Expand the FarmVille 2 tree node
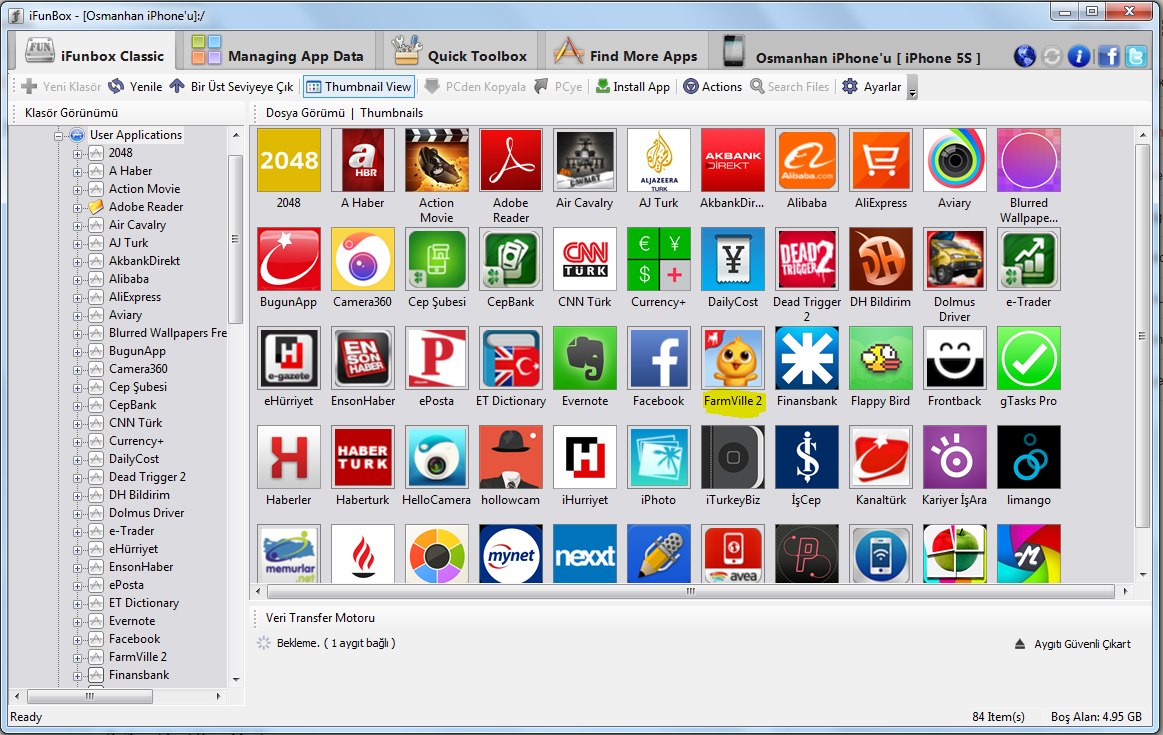Screen dimensions: 1163x735 pyautogui.click(x=77, y=658)
